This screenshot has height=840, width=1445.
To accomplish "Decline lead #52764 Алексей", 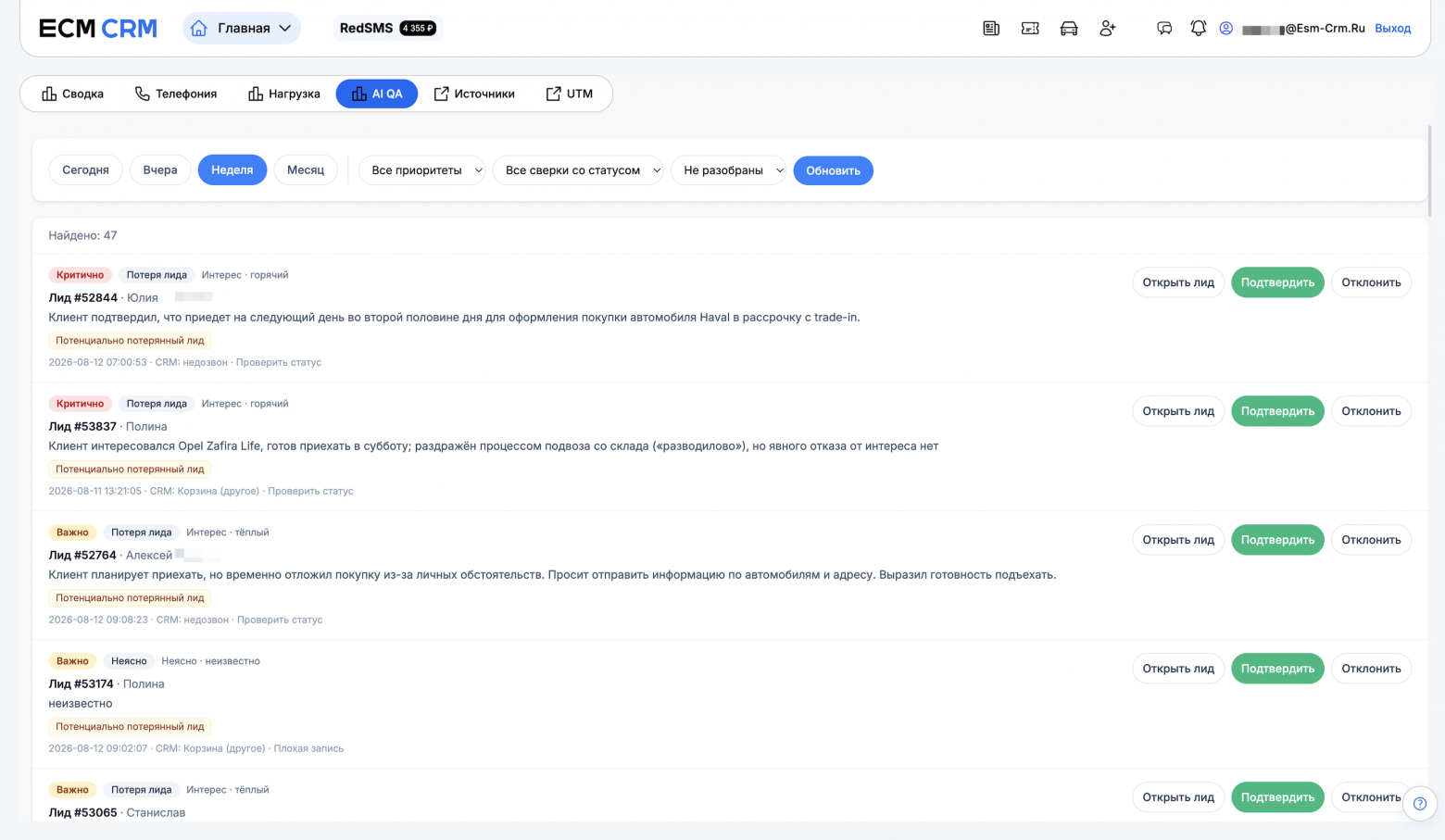I will click(x=1371, y=540).
